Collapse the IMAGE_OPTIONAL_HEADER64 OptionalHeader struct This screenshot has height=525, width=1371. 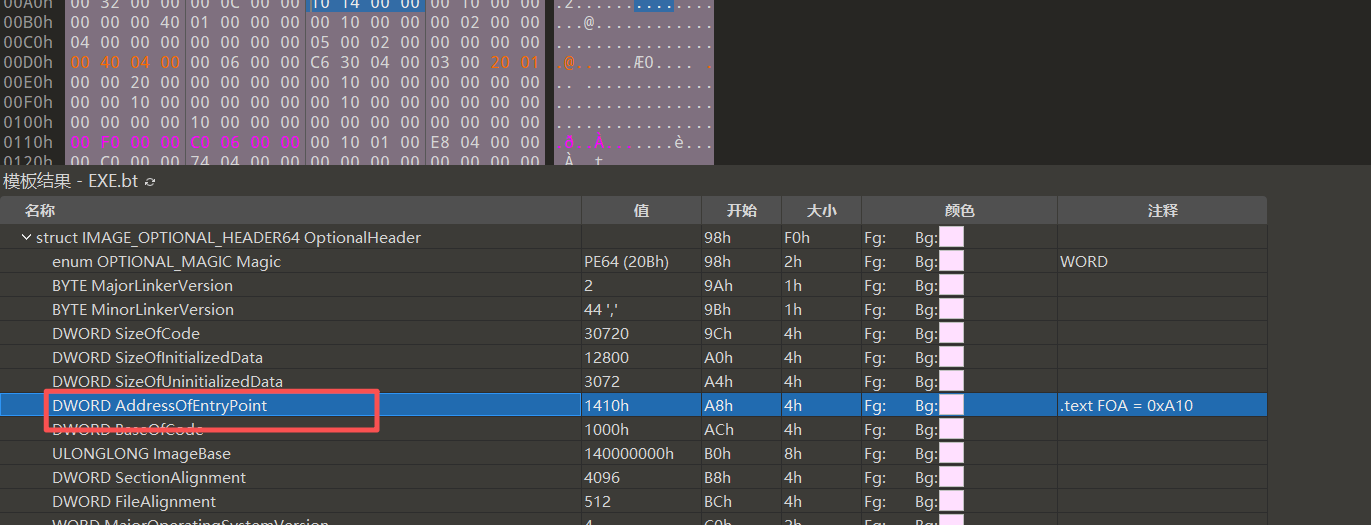point(26,238)
